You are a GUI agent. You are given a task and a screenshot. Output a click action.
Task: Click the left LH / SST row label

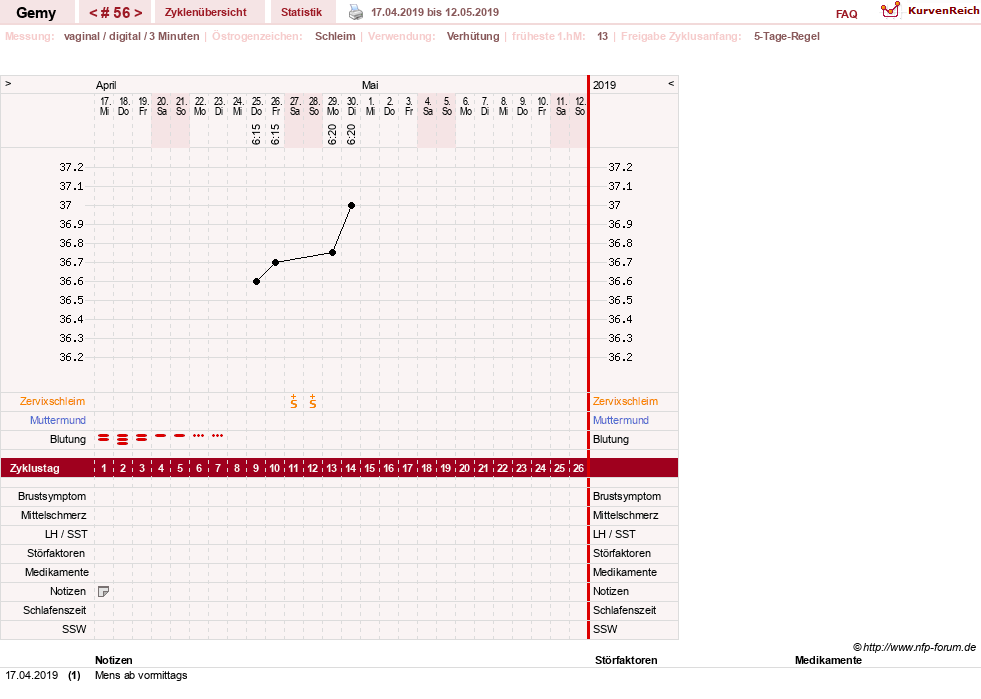(66, 534)
